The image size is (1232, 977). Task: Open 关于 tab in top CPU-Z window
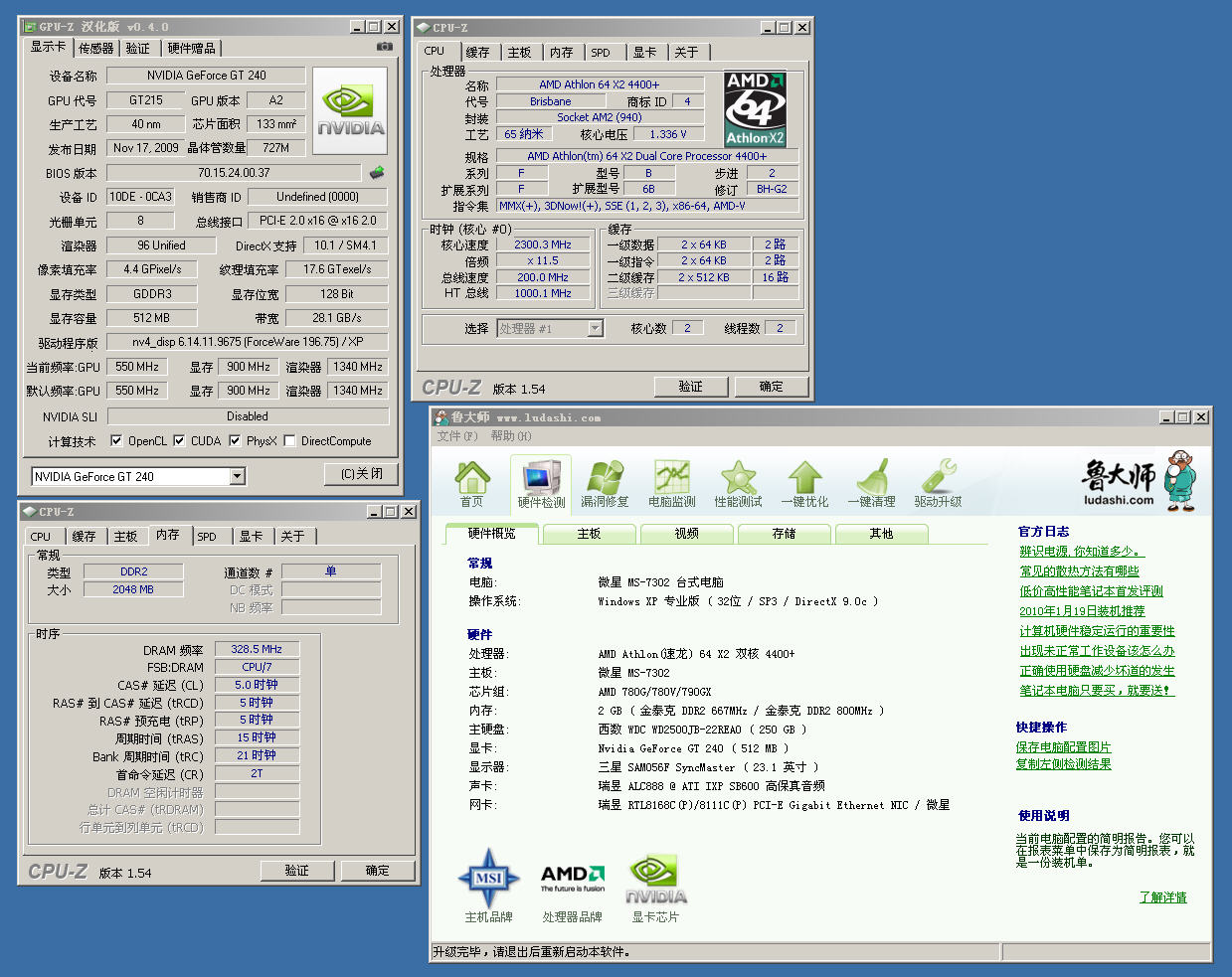tap(686, 53)
